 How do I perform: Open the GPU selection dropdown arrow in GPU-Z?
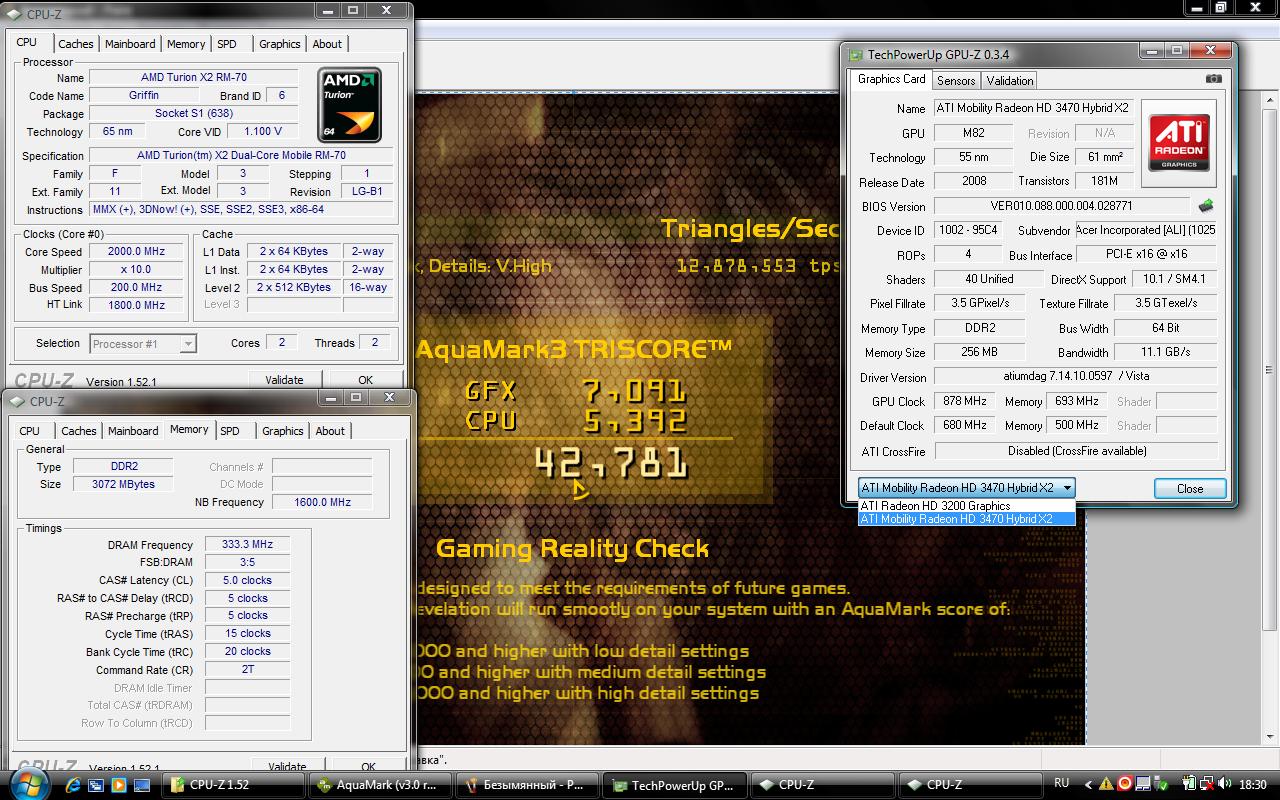1067,488
